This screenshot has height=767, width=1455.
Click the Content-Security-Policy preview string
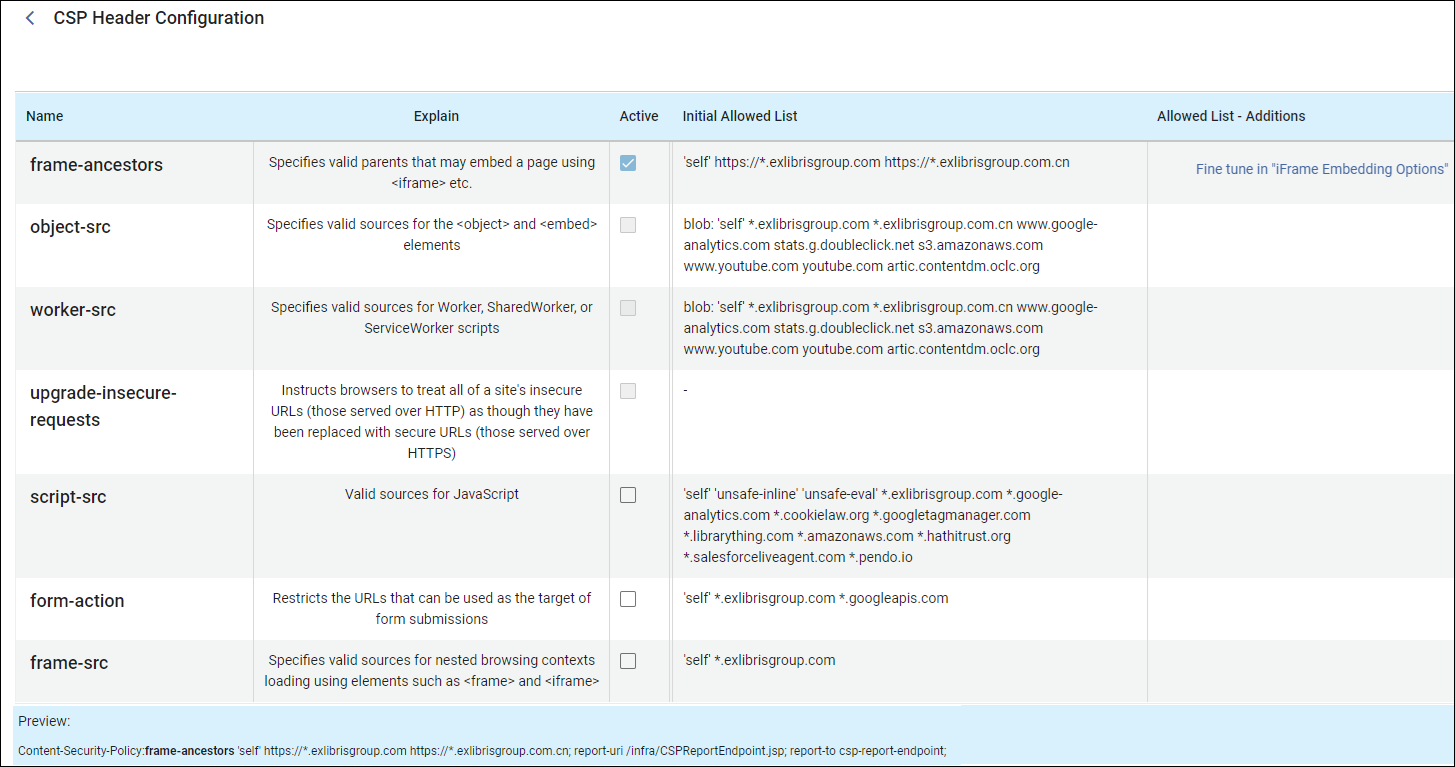coord(482,750)
